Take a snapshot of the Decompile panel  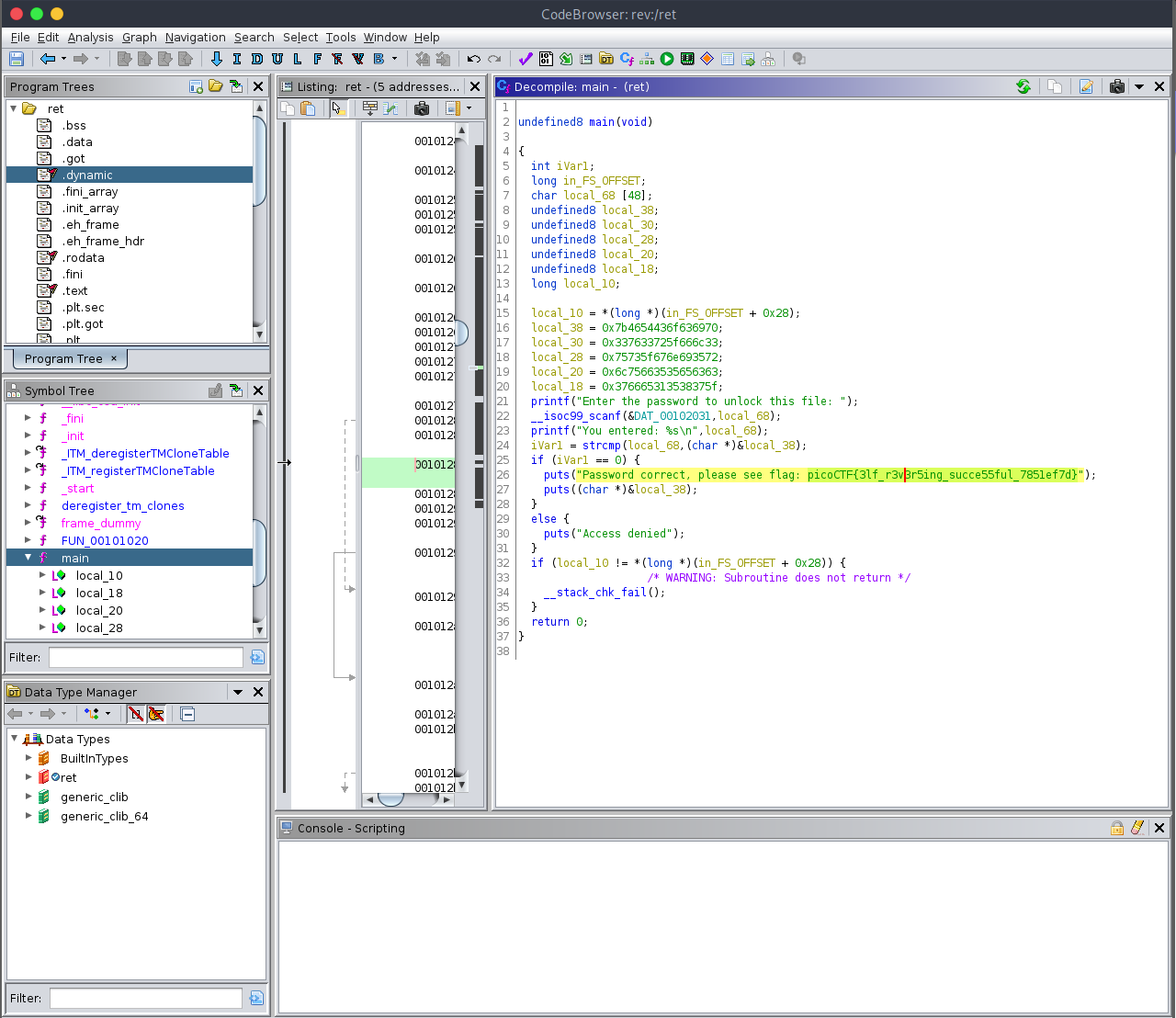click(x=1117, y=86)
